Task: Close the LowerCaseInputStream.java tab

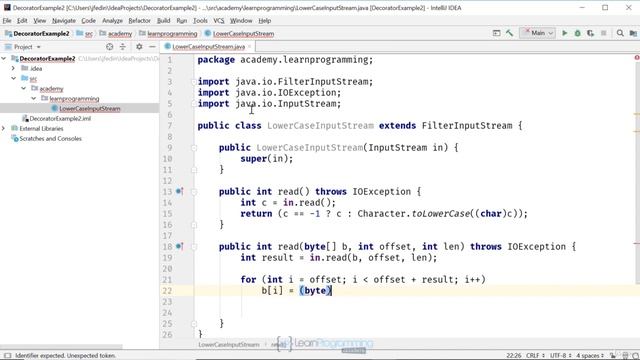Action: [x=249, y=47]
